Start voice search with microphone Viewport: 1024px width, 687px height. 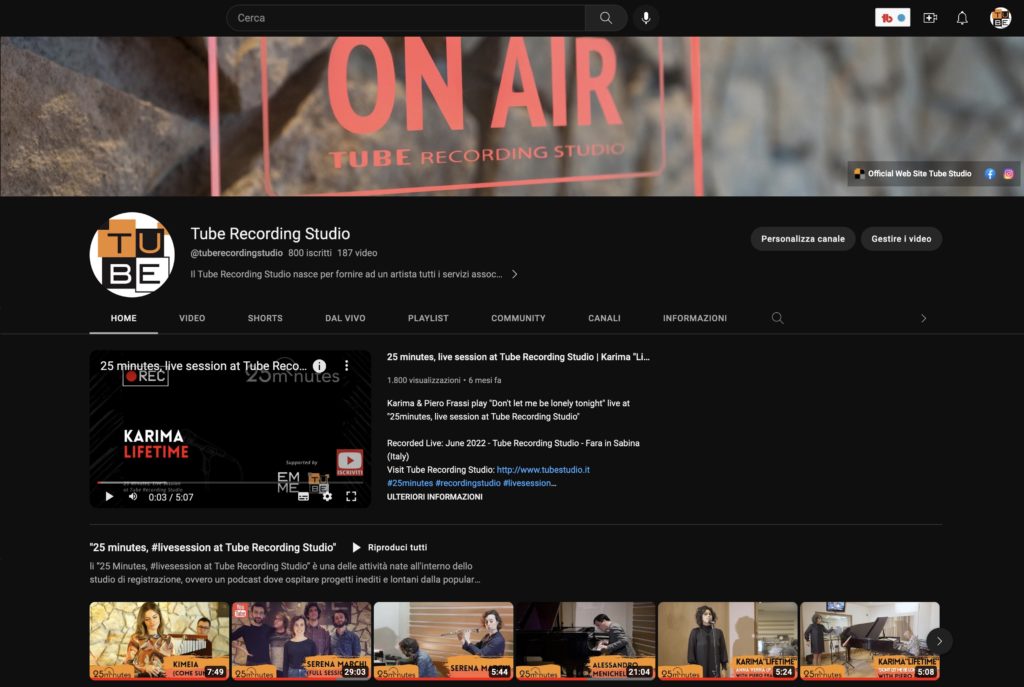646,18
